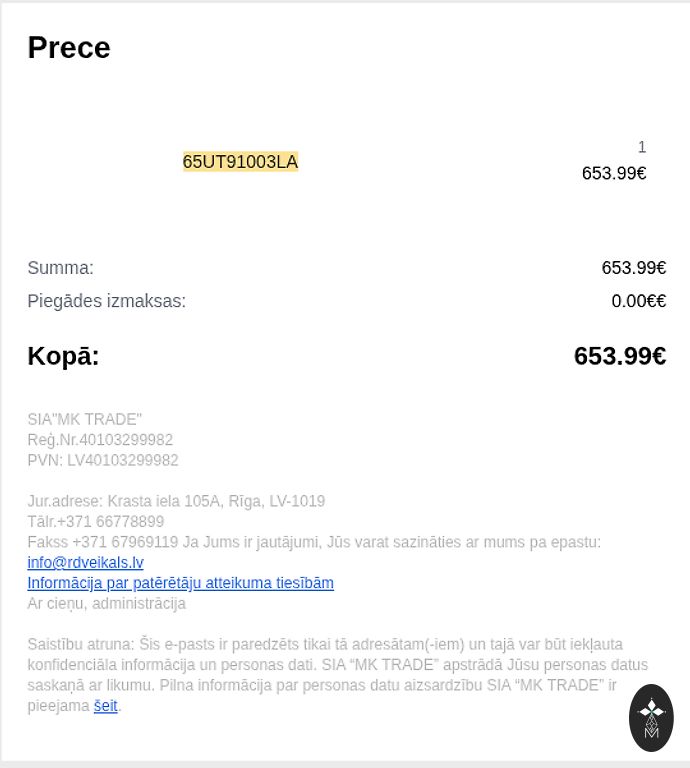Viewport: 690px width, 768px height.
Task: Click the "Summa:" label
Action: 60,268
